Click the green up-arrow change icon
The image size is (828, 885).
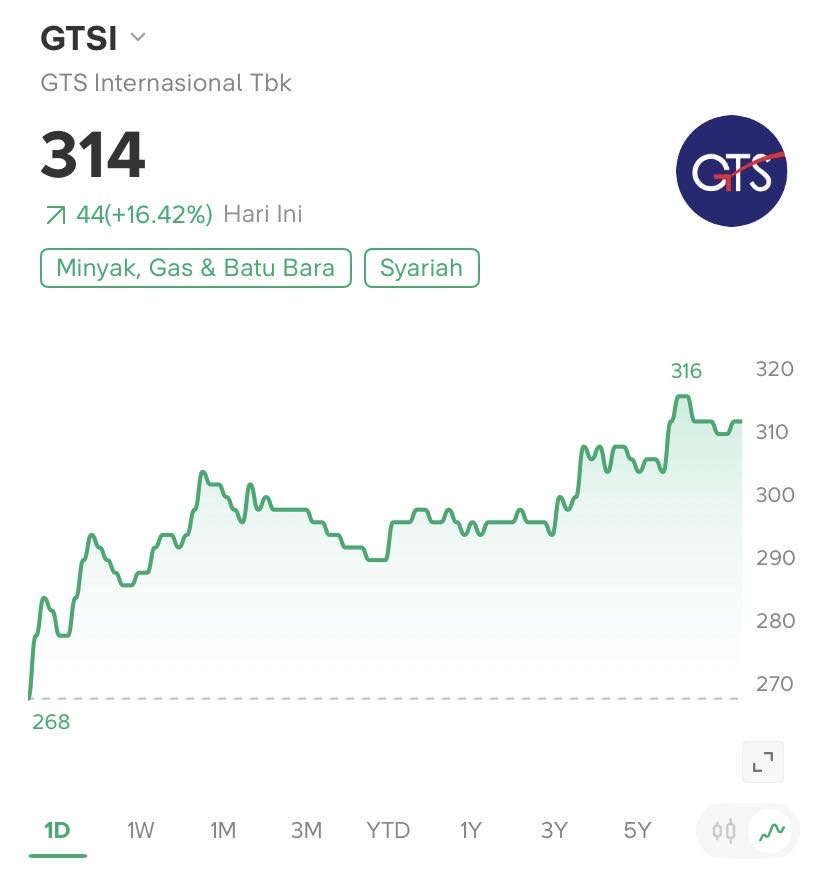55,215
